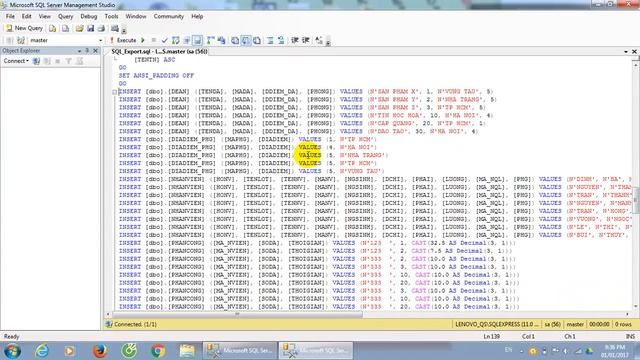Open the master database dropdown

coord(100,40)
